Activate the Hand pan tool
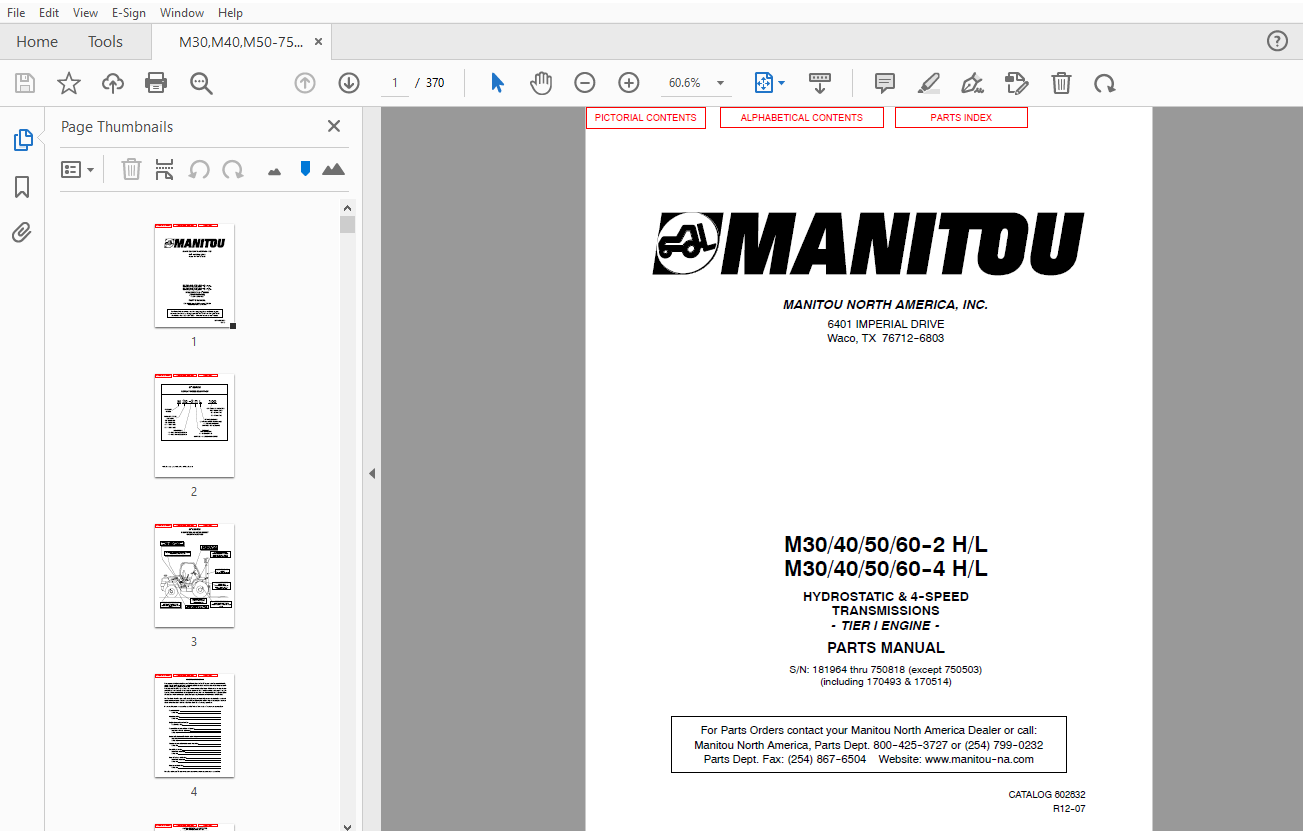Image resolution: width=1303 pixels, height=831 pixels. pos(541,83)
